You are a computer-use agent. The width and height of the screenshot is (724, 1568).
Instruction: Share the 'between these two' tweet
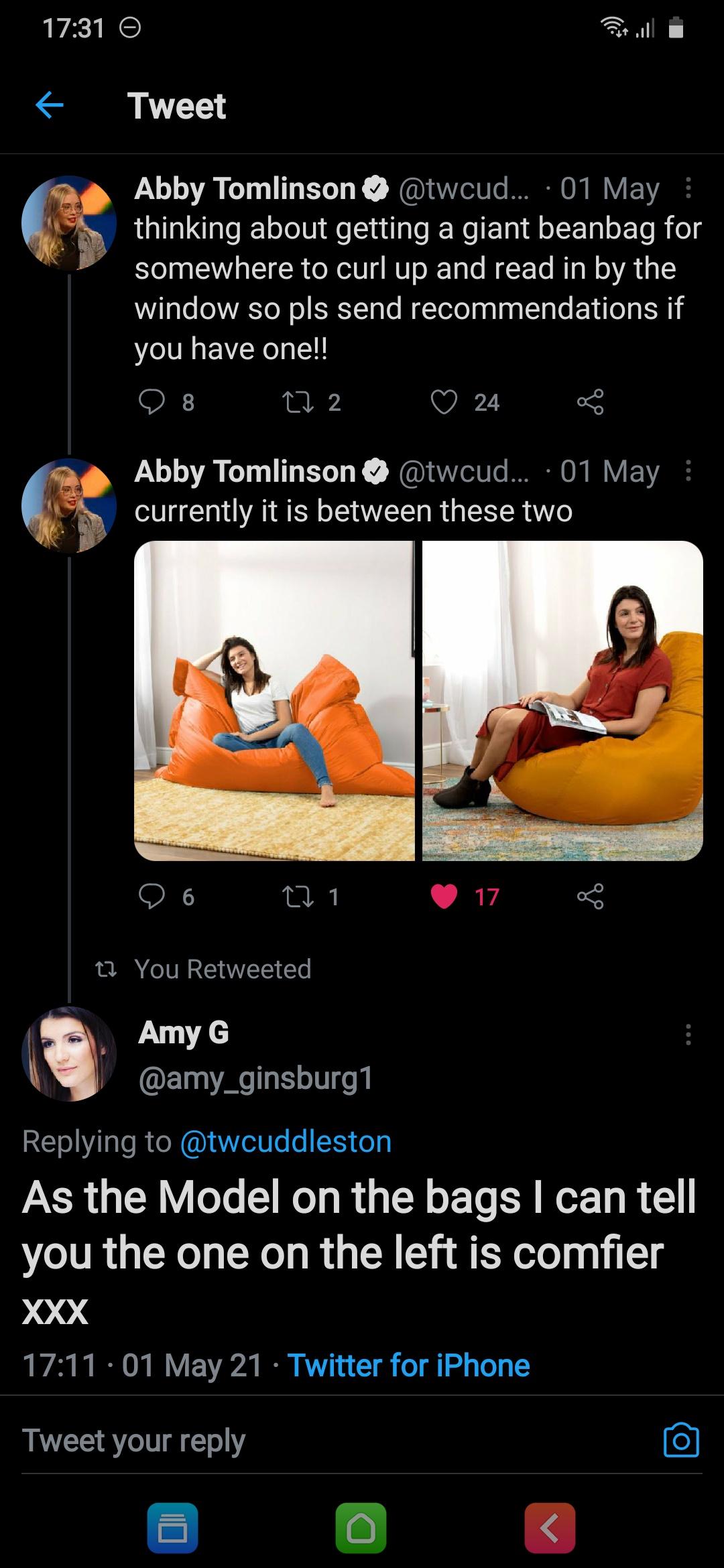590,897
